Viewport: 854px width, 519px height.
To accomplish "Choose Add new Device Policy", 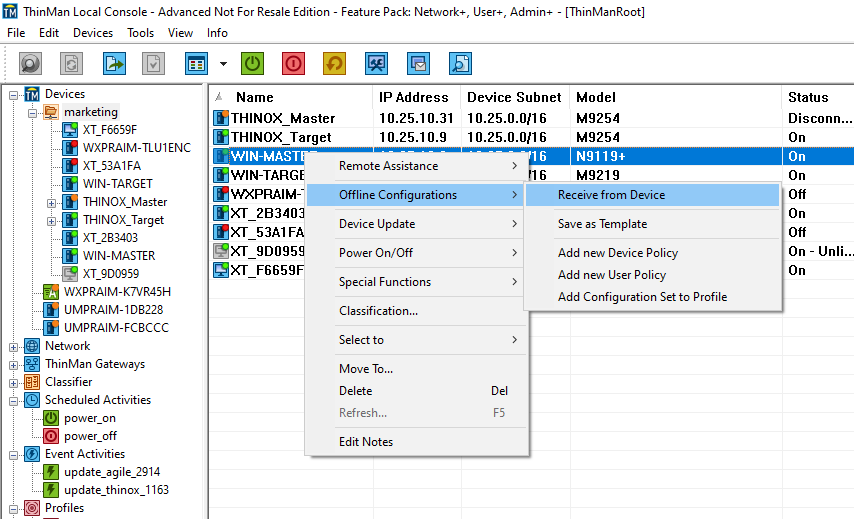I will 652,253.
